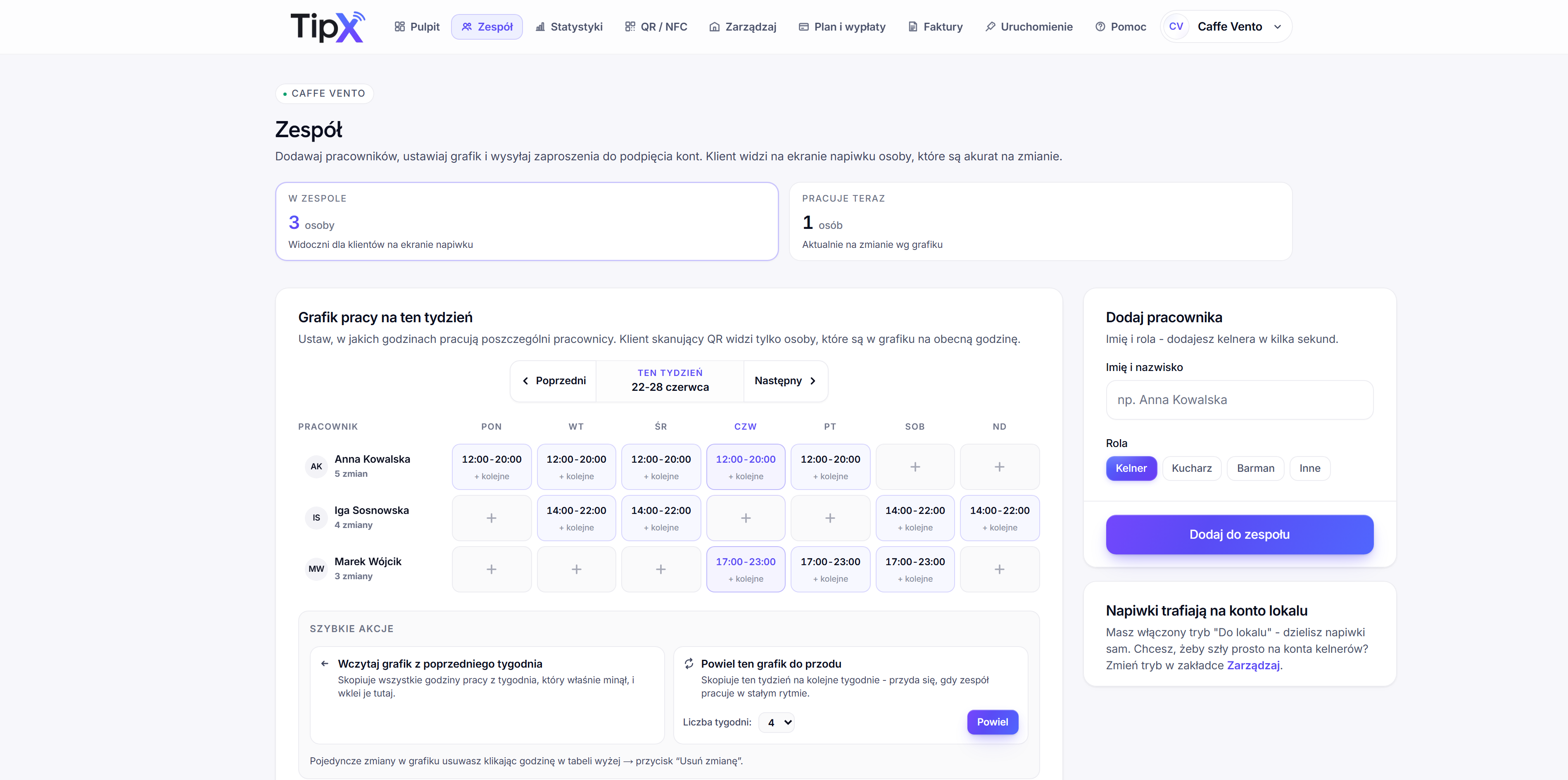Select the Kucharz role
This screenshot has width=1568, height=780.
(1191, 469)
